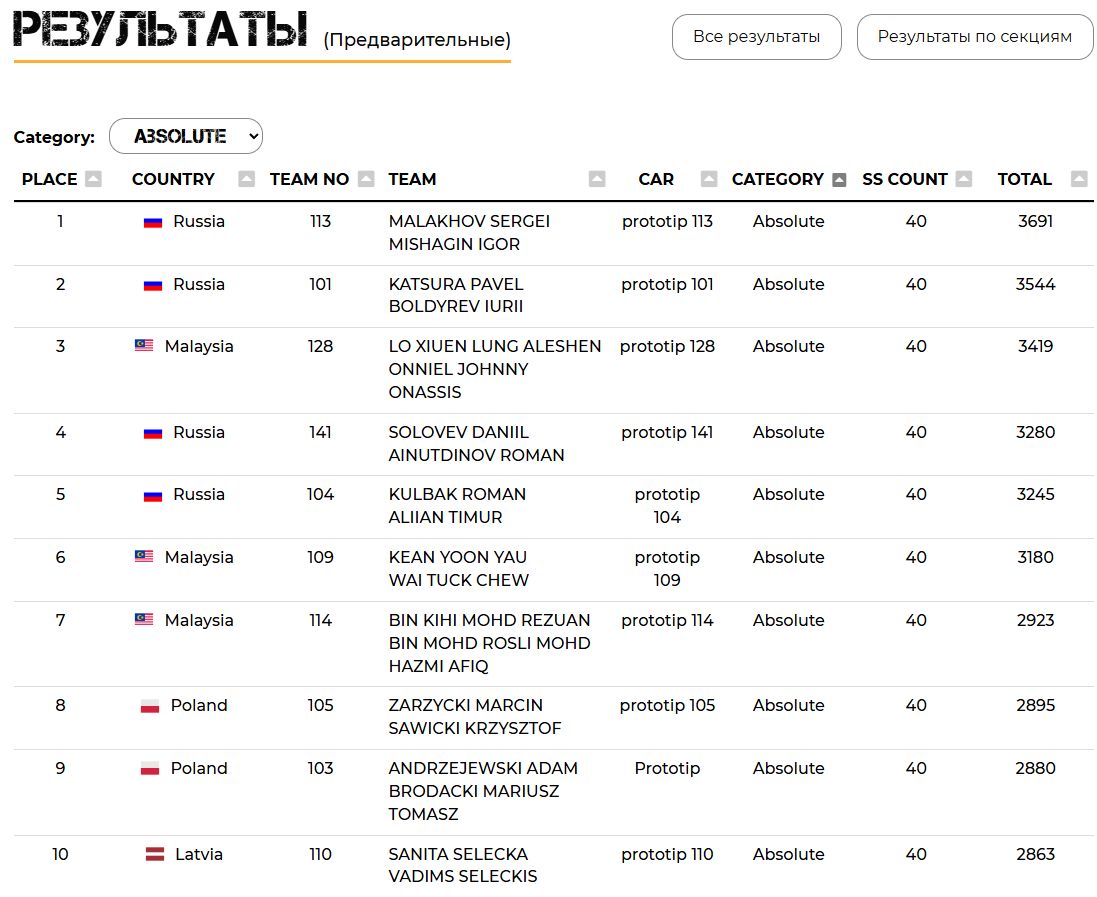Sort table using COUNTRY column arrow icon

pyautogui.click(x=246, y=179)
